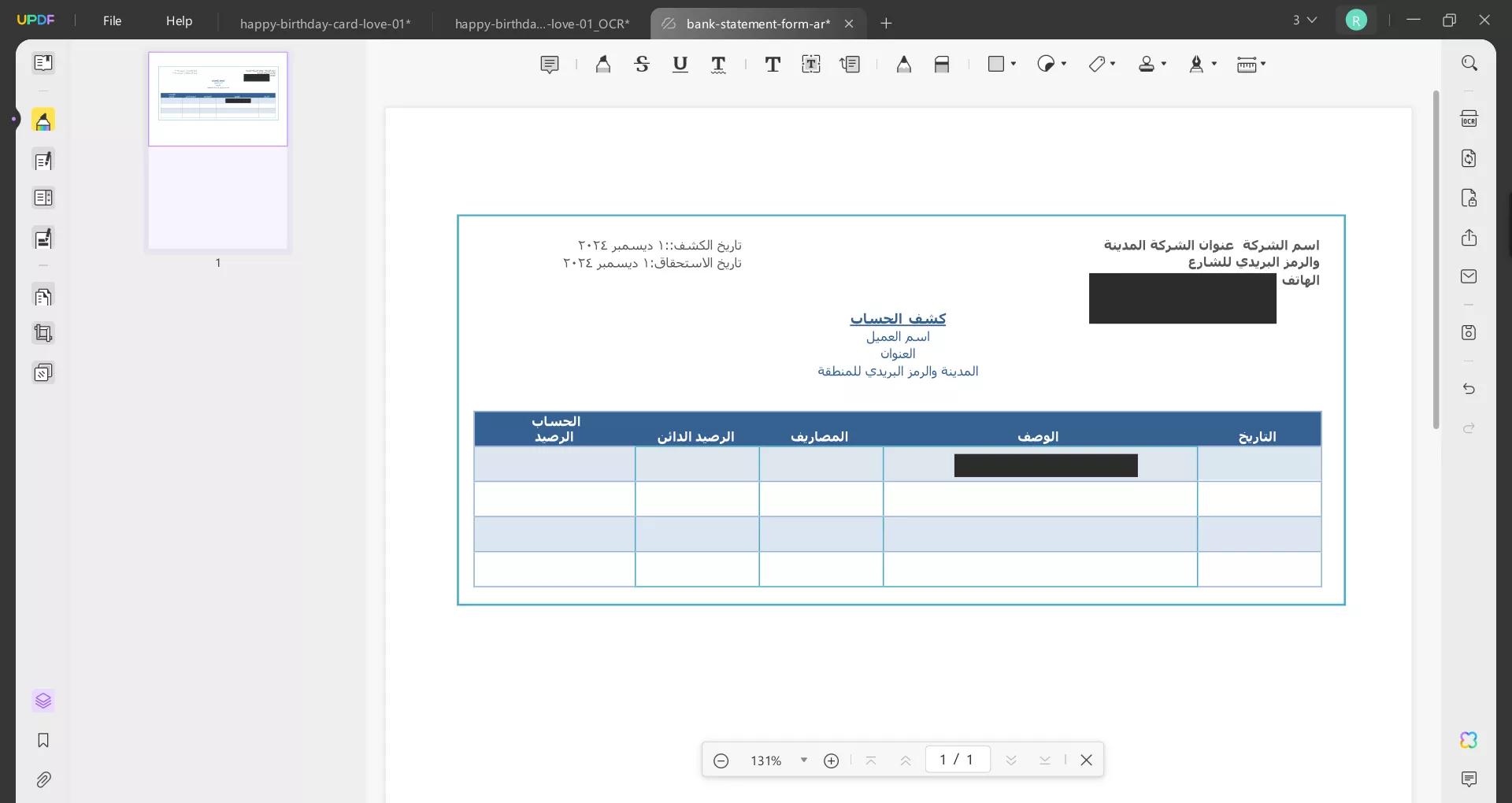1512x803 pixels.
Task: Select the text comment (typewriter) tool
Action: [773, 65]
